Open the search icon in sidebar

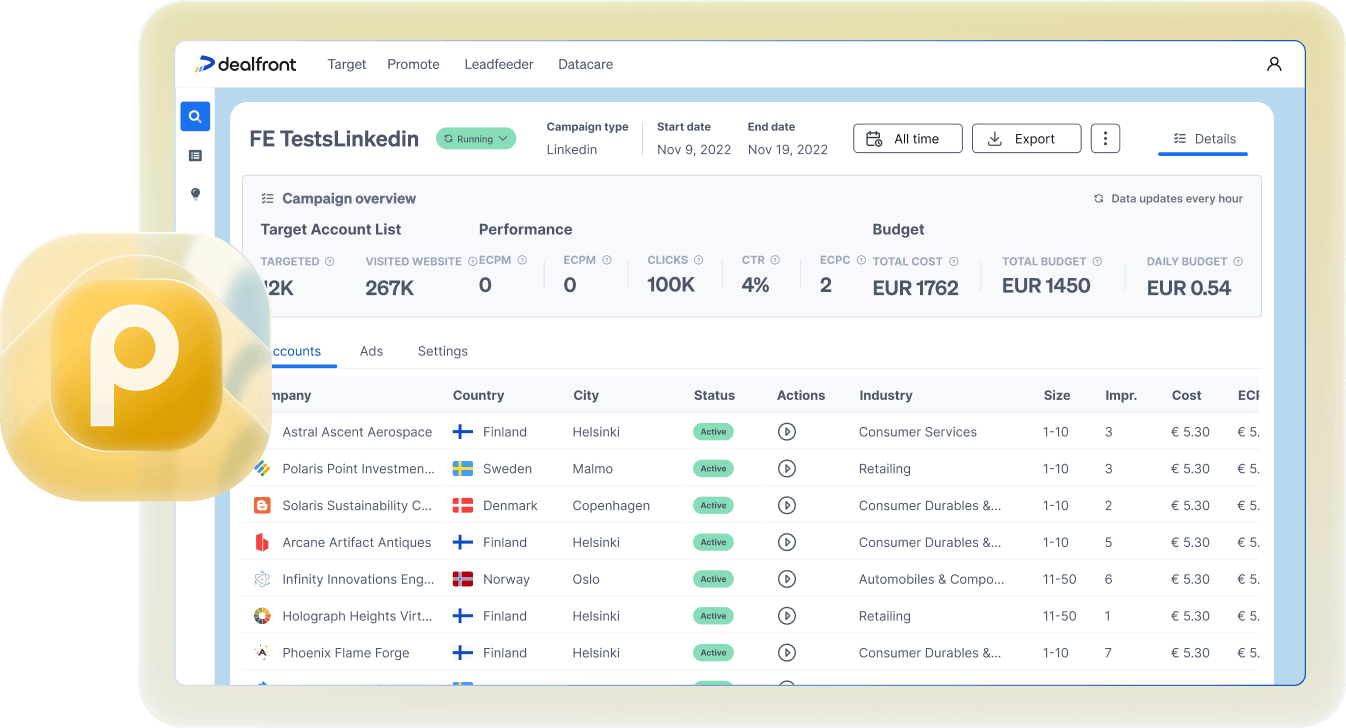click(195, 116)
